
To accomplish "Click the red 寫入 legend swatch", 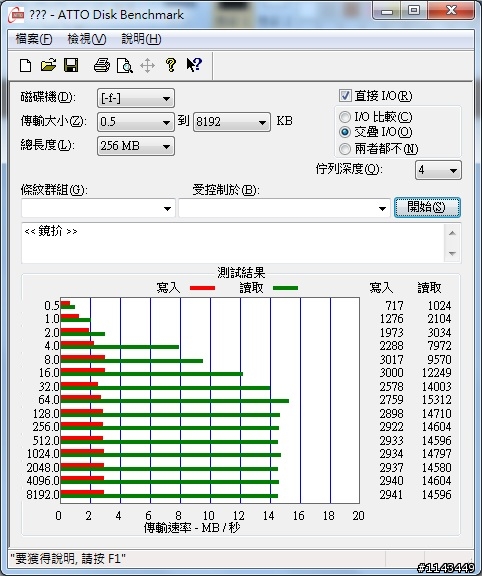I will point(202,288).
